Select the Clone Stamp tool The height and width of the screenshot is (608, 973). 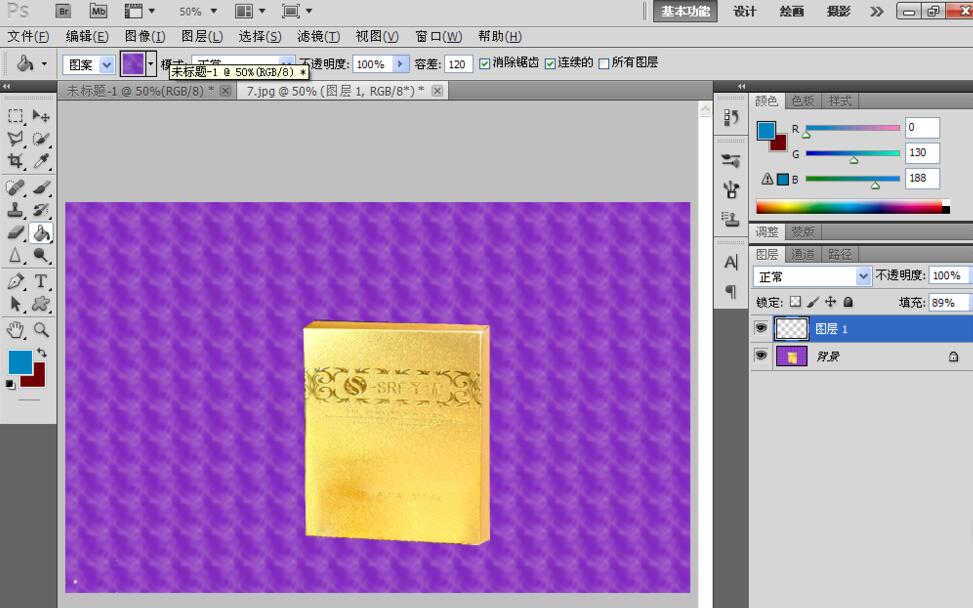[13, 210]
